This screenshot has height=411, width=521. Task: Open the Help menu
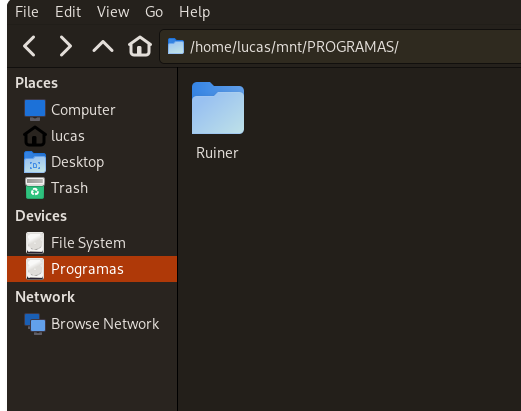coord(194,12)
